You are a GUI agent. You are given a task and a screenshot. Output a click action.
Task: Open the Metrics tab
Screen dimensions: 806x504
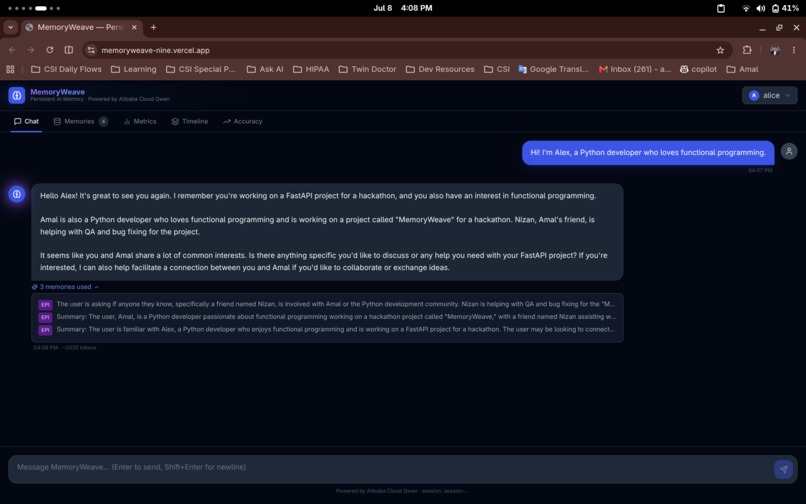(140, 121)
